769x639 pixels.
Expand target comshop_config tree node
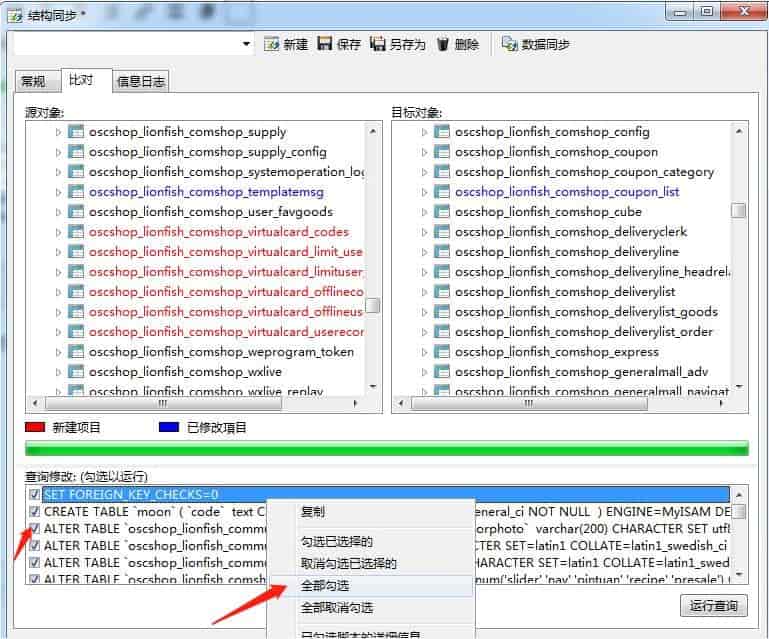424,132
